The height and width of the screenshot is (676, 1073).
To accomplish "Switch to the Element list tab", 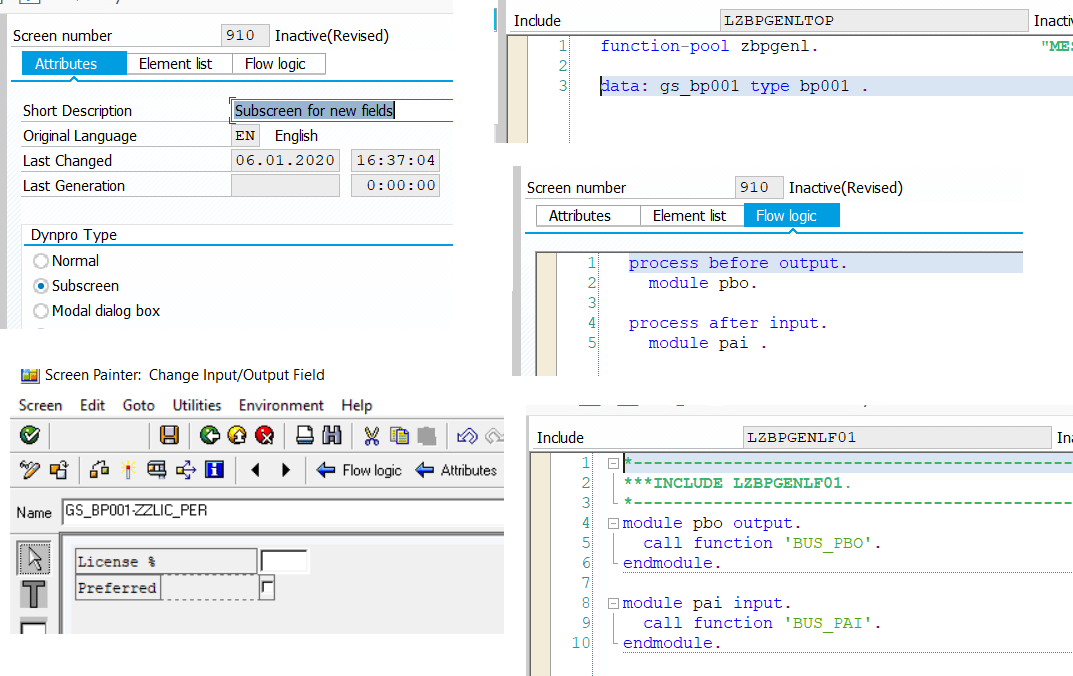I will tap(179, 63).
